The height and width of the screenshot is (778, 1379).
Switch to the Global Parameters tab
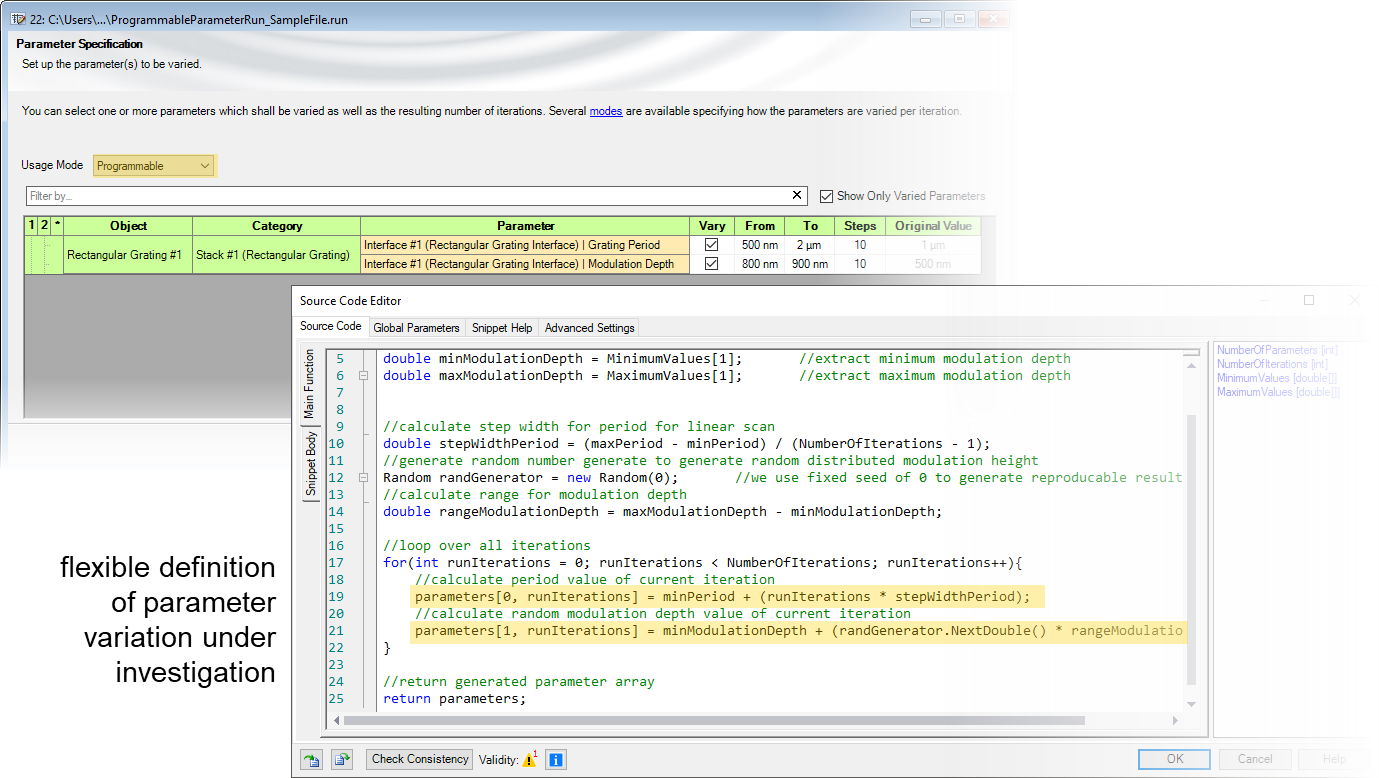pyautogui.click(x=416, y=327)
